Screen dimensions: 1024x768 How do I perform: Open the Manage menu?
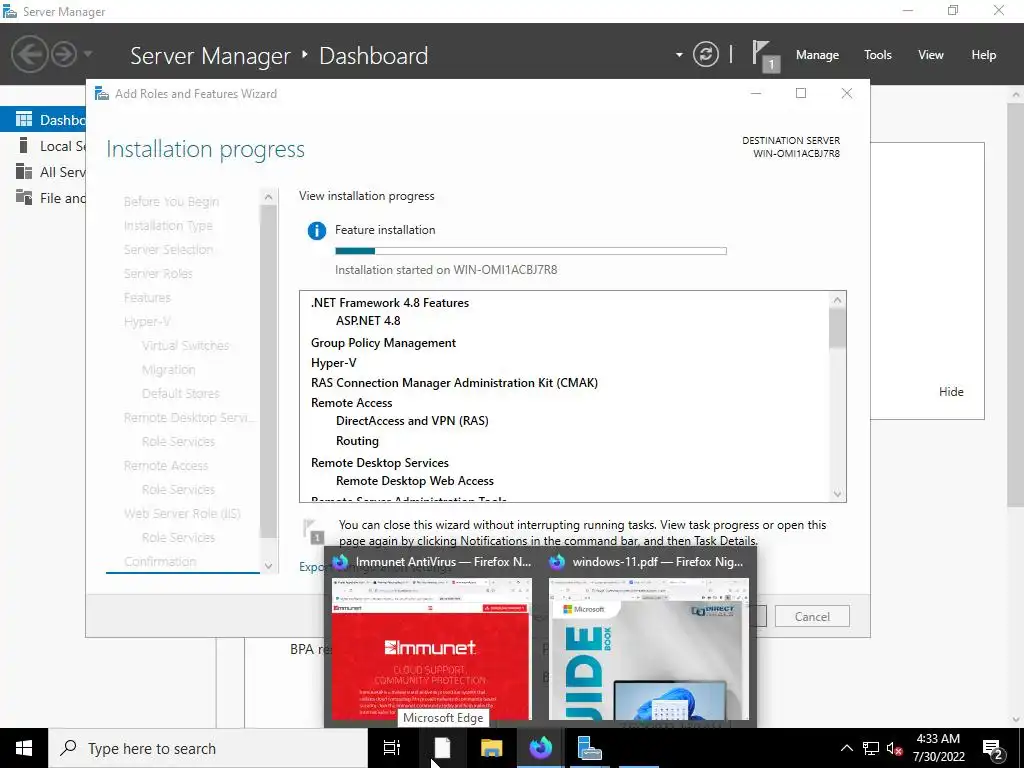817,55
